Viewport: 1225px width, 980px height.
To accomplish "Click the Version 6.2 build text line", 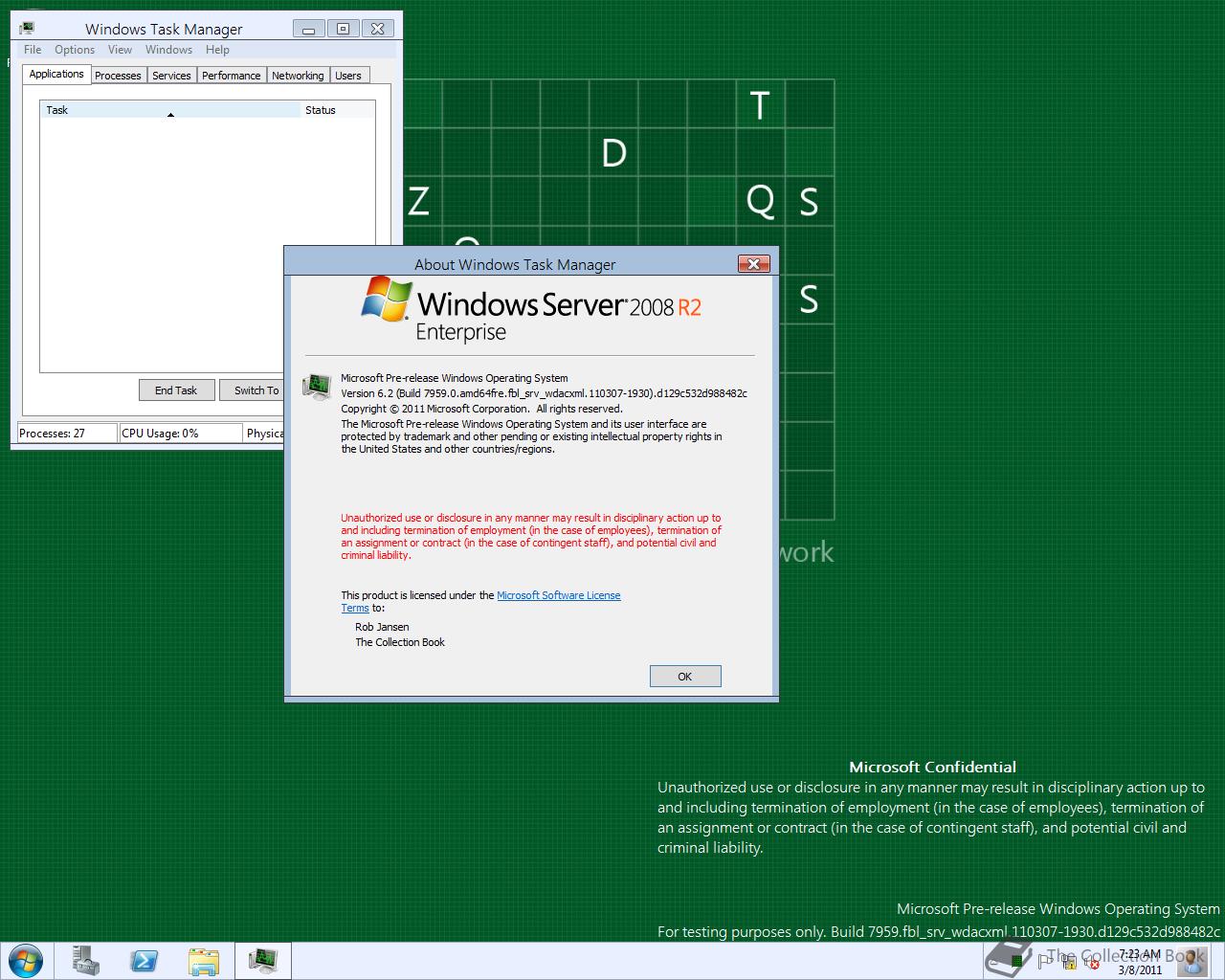I will 545,393.
